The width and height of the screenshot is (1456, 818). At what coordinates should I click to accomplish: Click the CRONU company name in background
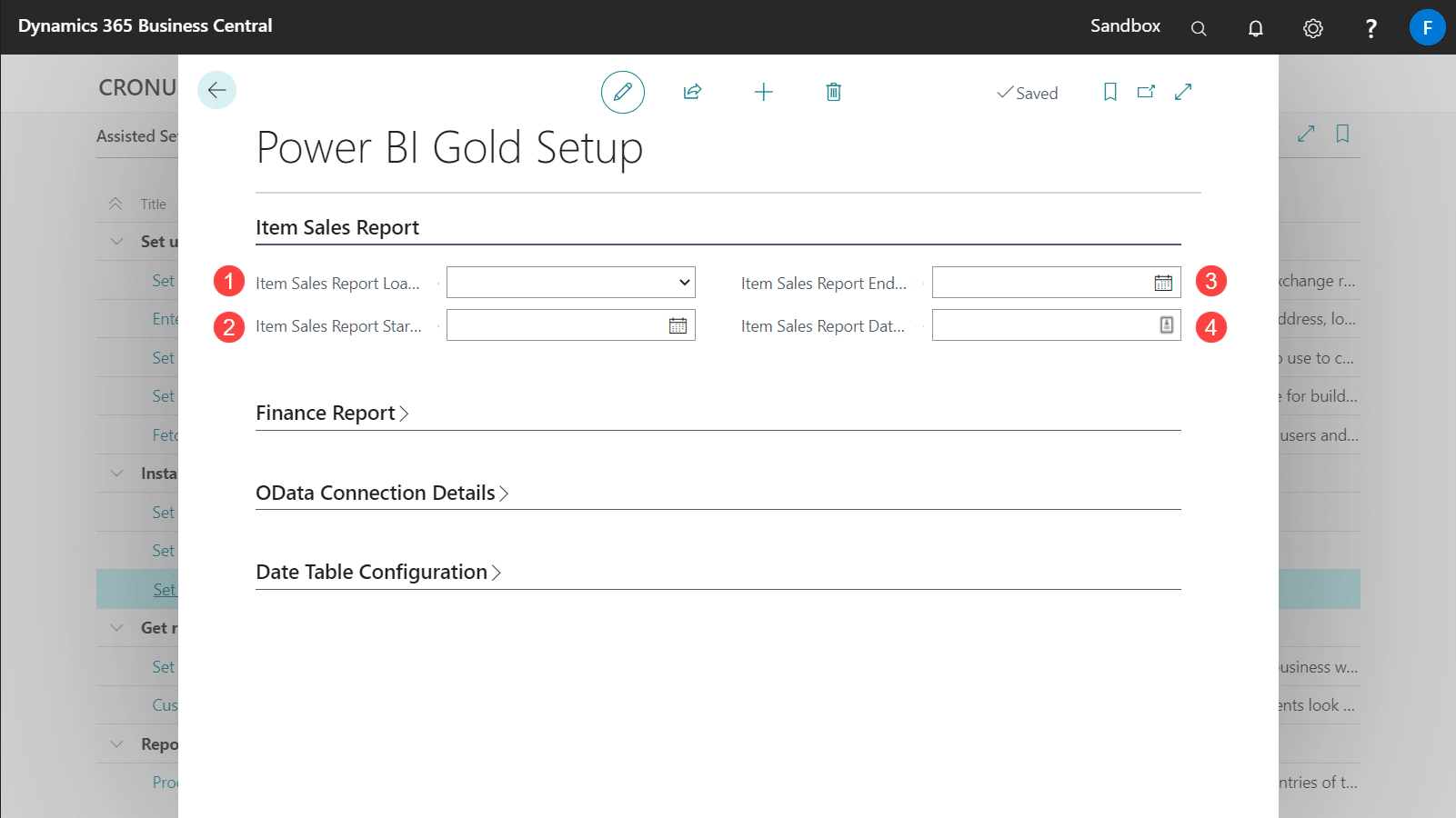(137, 88)
